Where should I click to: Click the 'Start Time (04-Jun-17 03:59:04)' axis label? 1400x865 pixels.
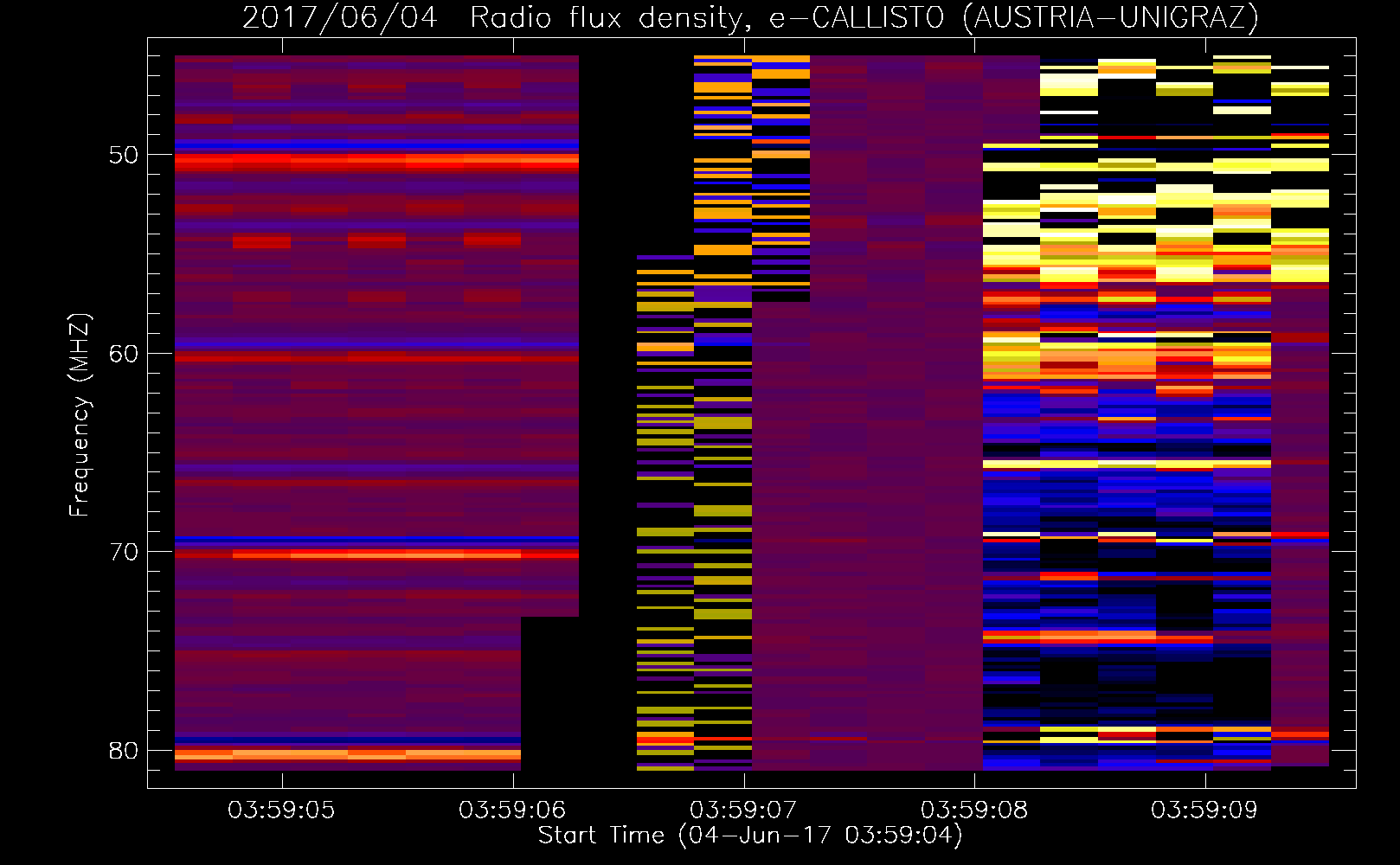pos(750,836)
